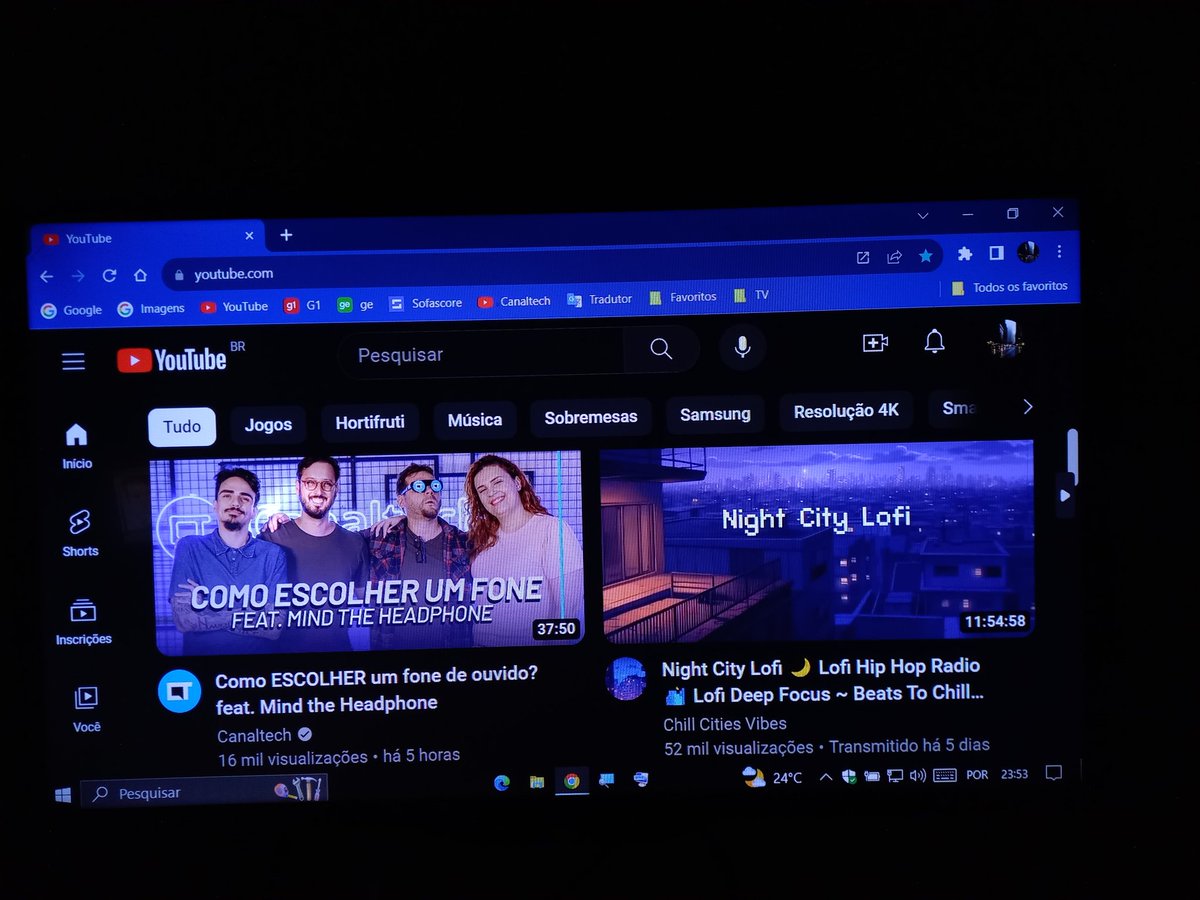Select the Resolução 4K filter chip
The width and height of the screenshot is (1200, 900).
point(846,411)
